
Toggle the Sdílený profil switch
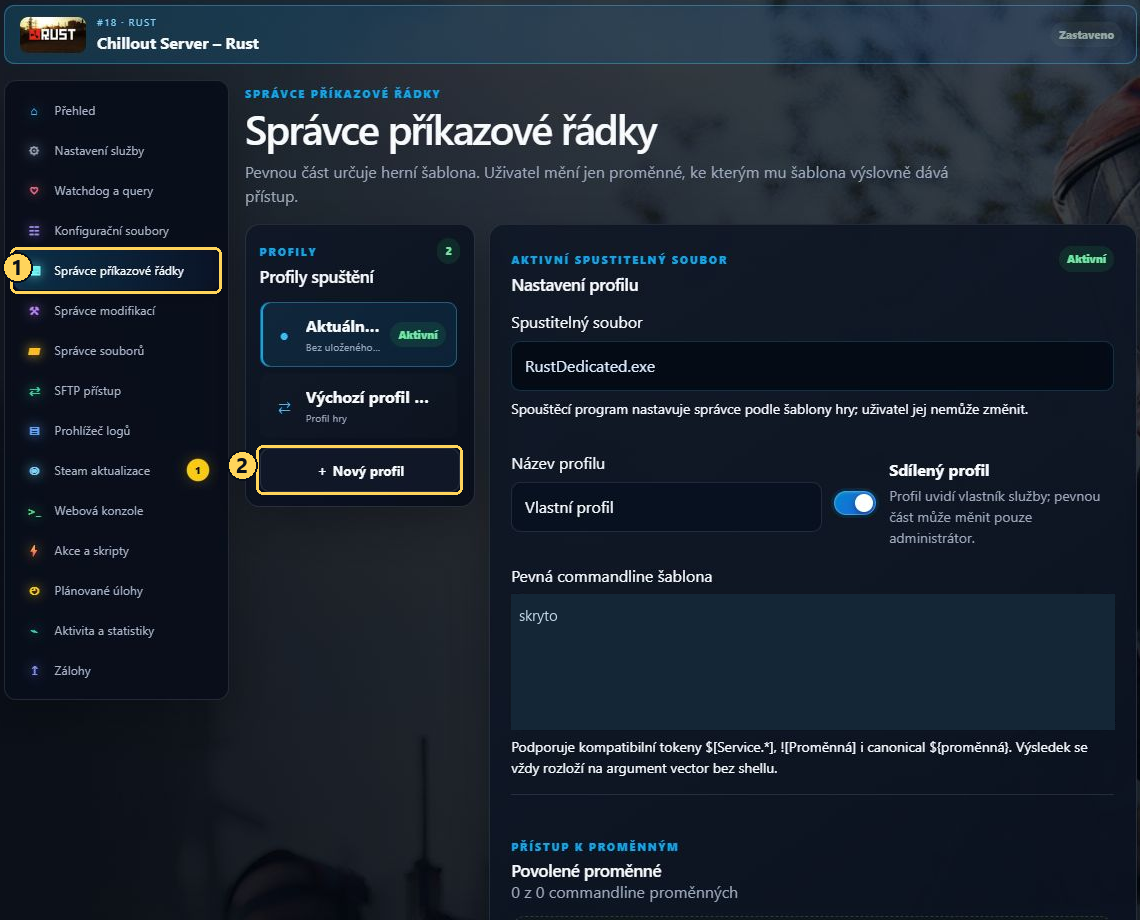tap(854, 503)
